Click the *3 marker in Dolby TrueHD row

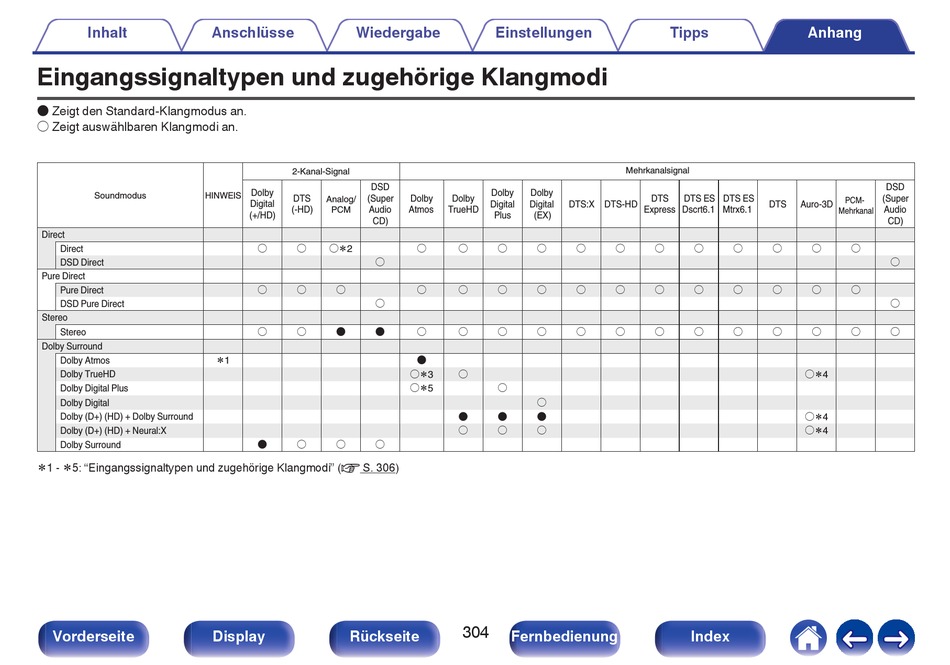[x=427, y=375]
